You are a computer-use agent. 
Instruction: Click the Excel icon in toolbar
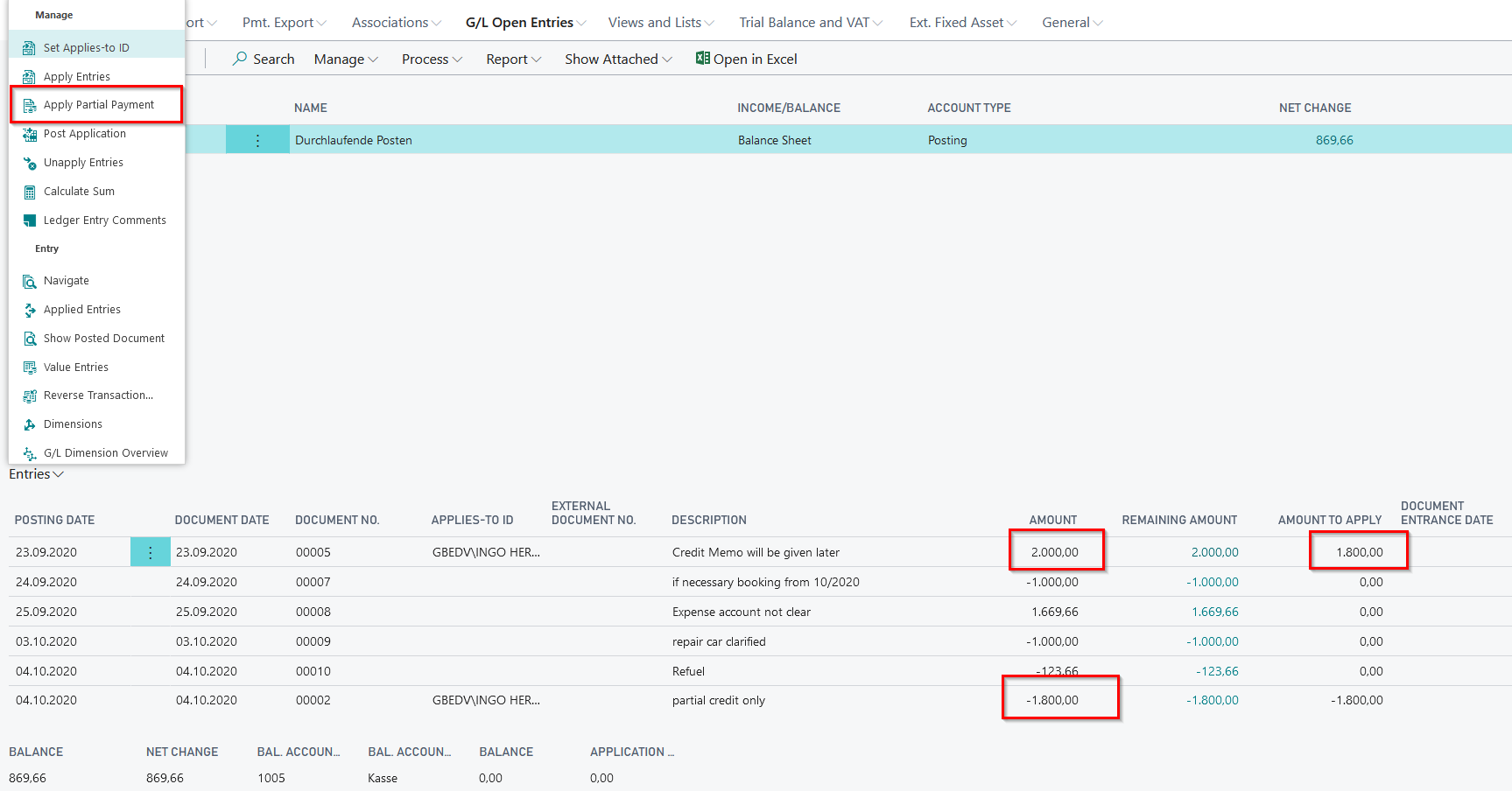pos(702,59)
